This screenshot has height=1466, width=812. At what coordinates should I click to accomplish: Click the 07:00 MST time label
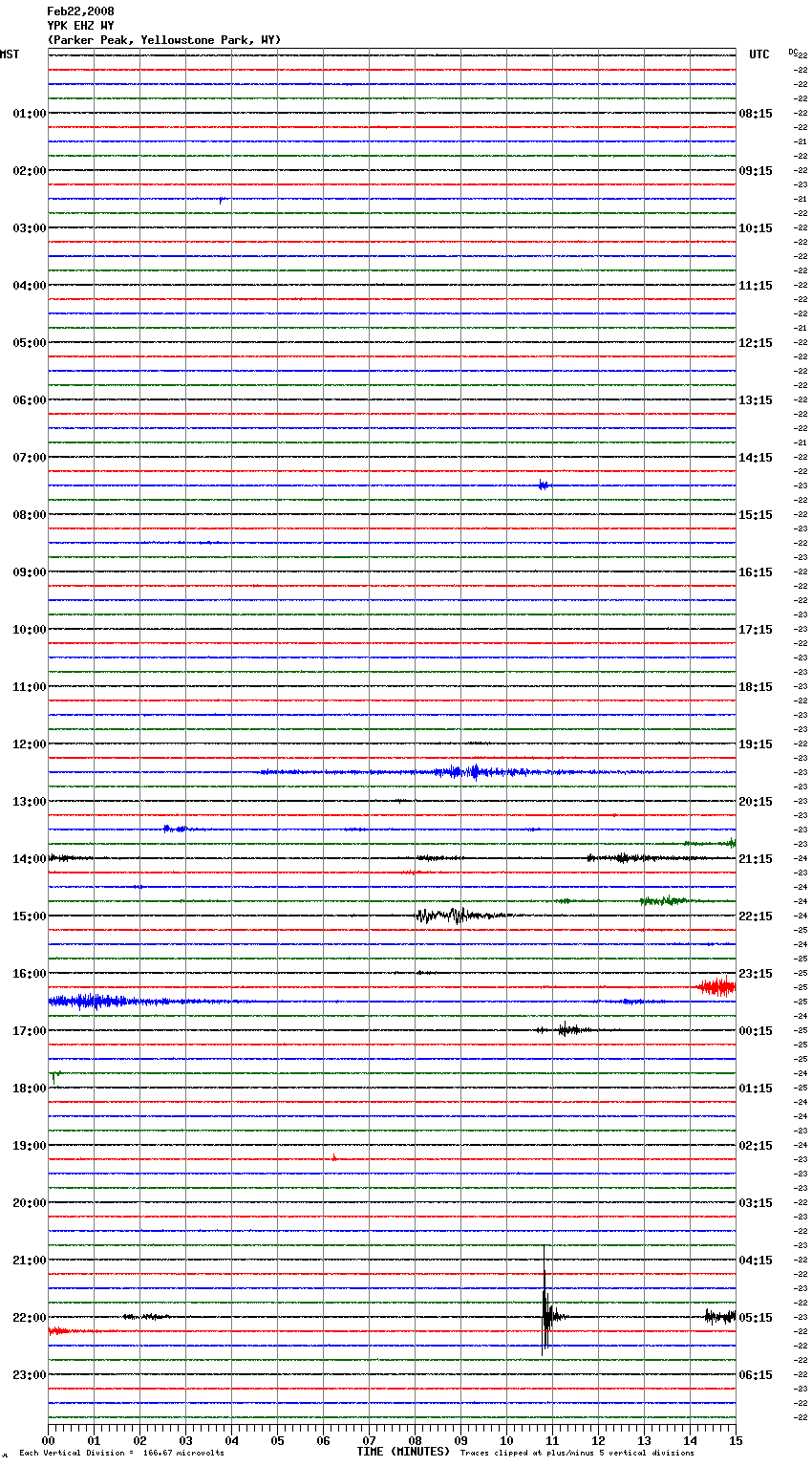(x=30, y=458)
